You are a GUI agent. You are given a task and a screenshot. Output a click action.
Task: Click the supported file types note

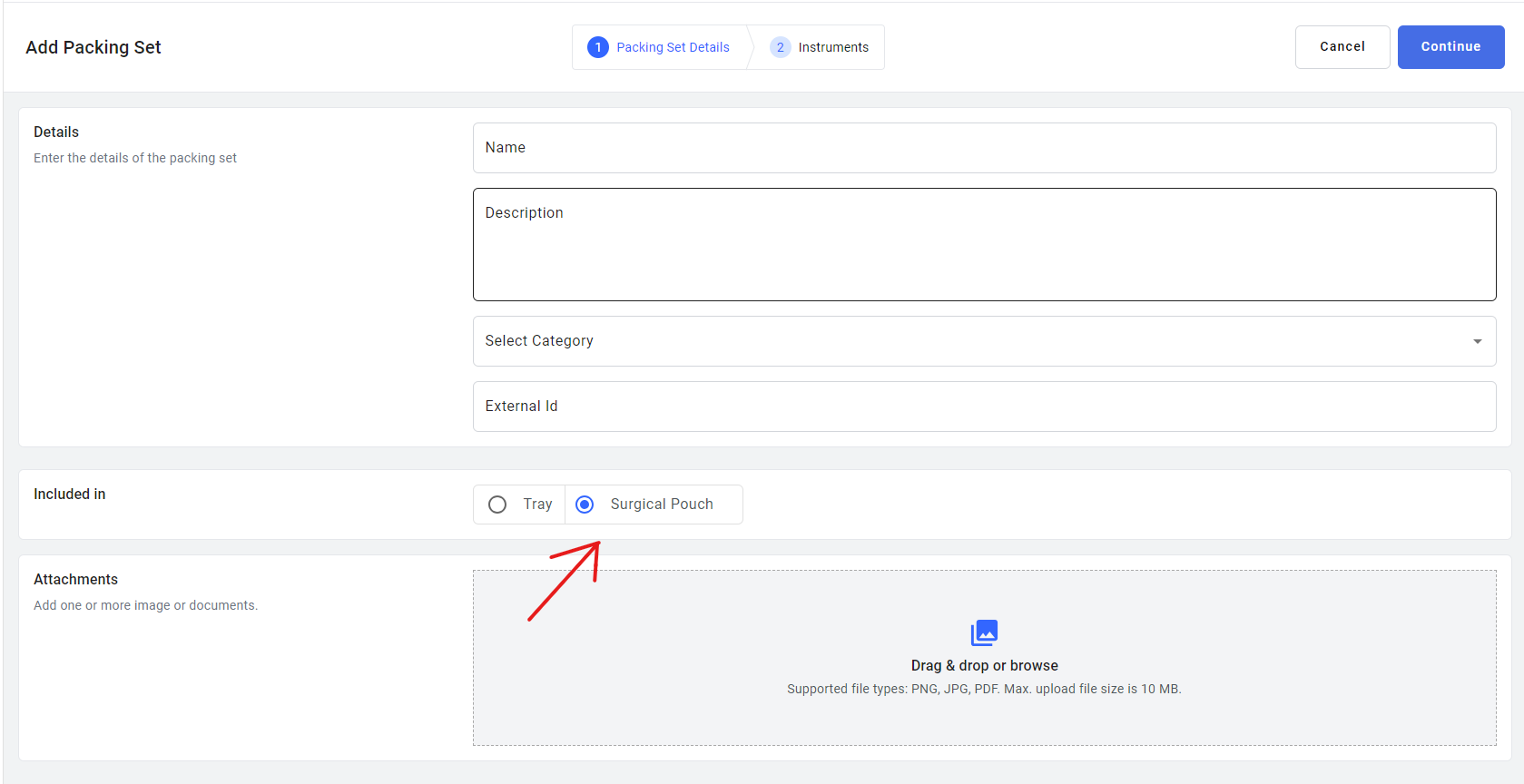coord(984,689)
